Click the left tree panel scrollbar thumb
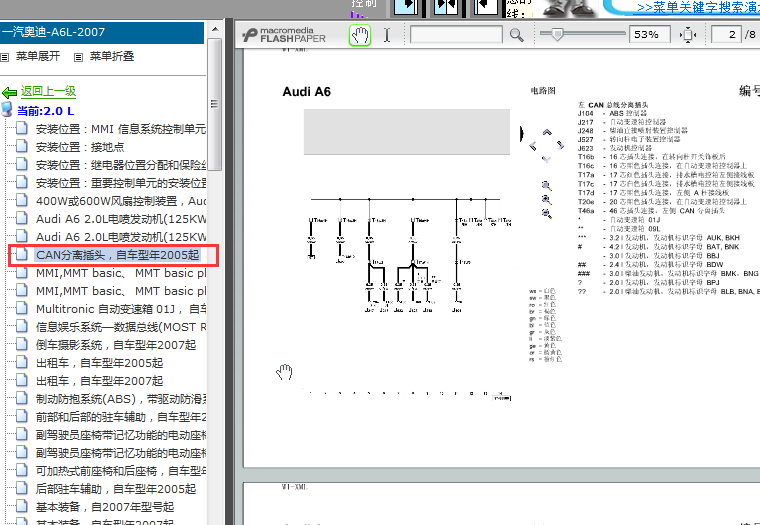The height and width of the screenshot is (525, 760). pos(214,104)
